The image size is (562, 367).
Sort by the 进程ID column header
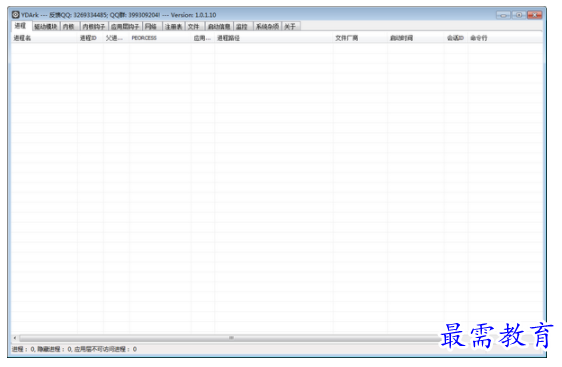click(90, 38)
